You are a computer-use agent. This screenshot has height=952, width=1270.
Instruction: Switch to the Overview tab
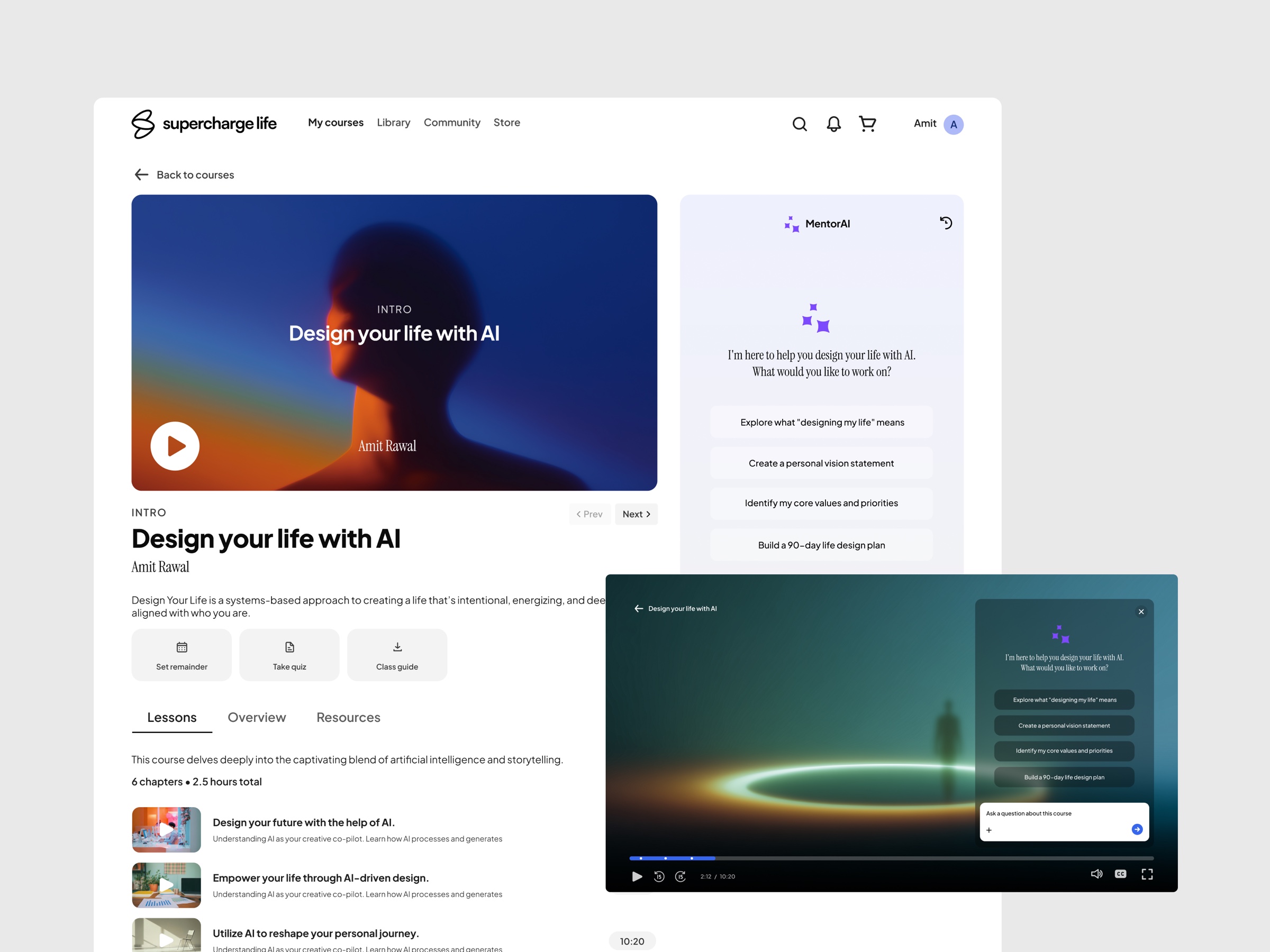[x=257, y=718]
